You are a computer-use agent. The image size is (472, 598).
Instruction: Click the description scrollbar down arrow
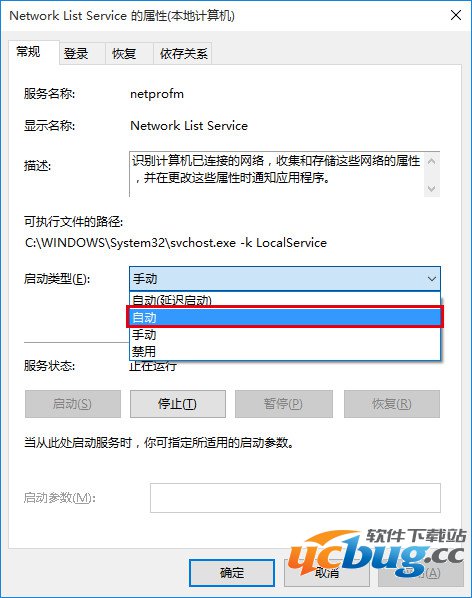(432, 188)
